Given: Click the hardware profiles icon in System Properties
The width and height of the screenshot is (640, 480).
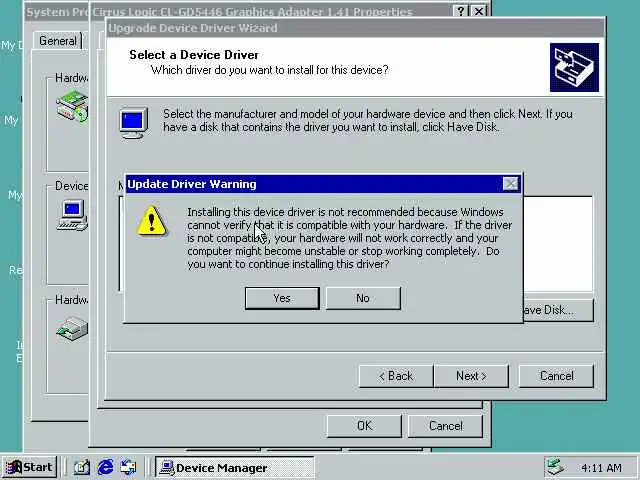Looking at the screenshot, I should (x=72, y=328).
